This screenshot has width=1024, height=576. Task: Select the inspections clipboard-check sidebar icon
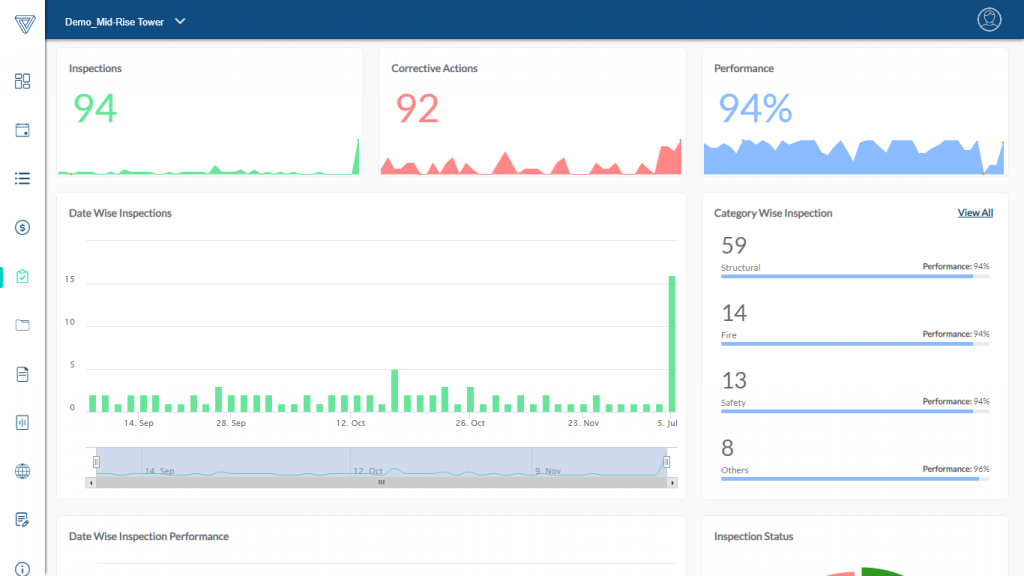point(22,276)
